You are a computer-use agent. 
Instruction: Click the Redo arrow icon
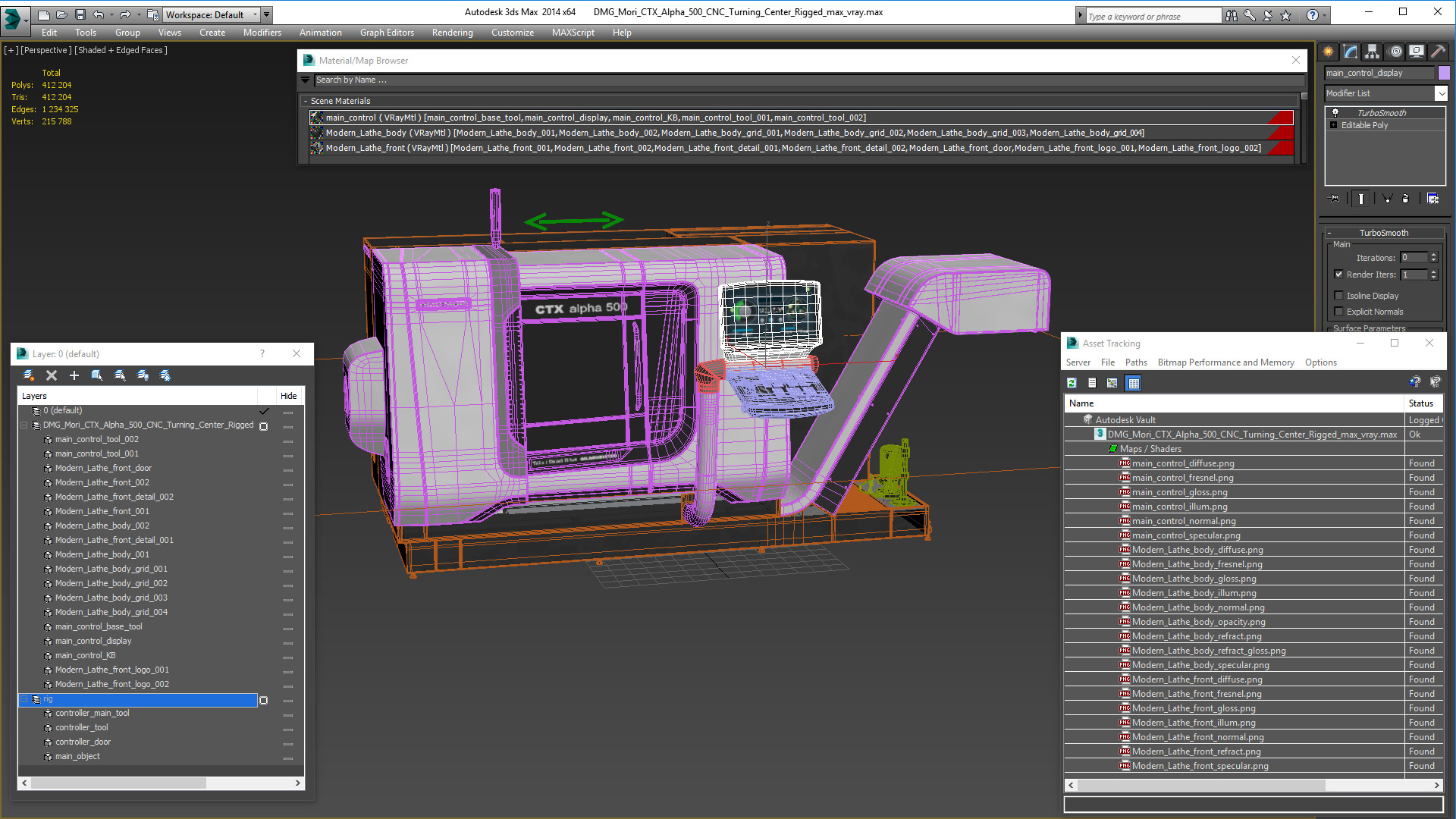pyautogui.click(x=125, y=14)
